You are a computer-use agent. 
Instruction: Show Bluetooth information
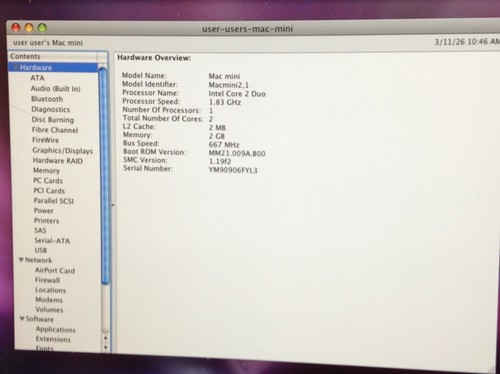tap(47, 99)
